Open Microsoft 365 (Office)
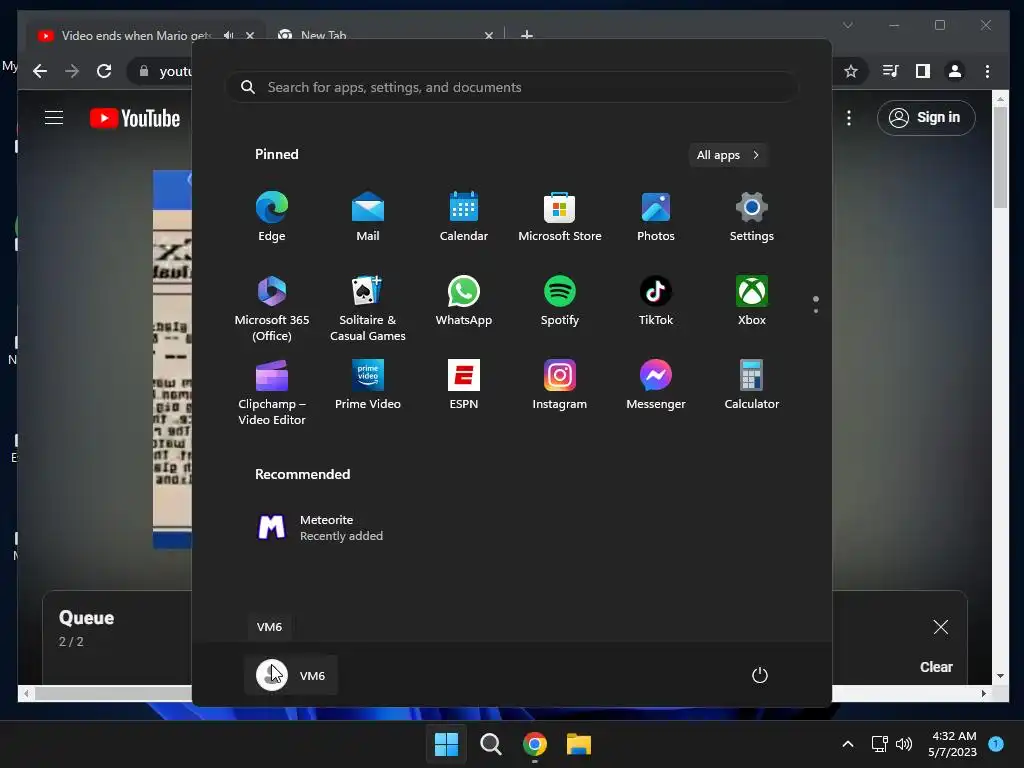Viewport: 1024px width, 768px height. click(272, 308)
